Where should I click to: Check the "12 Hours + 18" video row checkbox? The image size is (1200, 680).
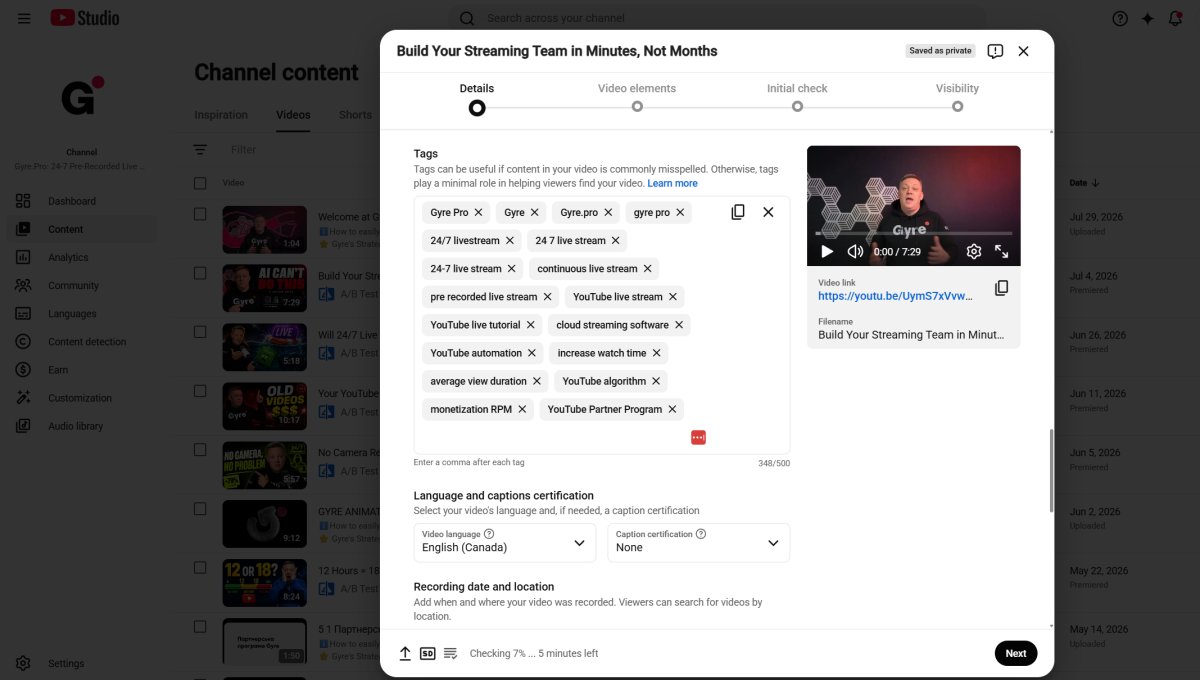200,568
